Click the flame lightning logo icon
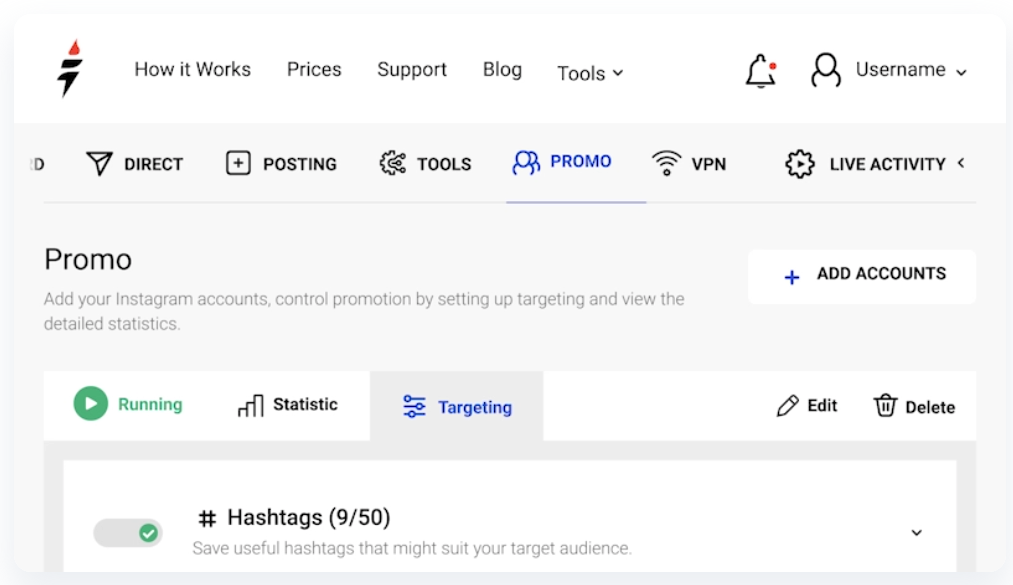 [x=70, y=69]
